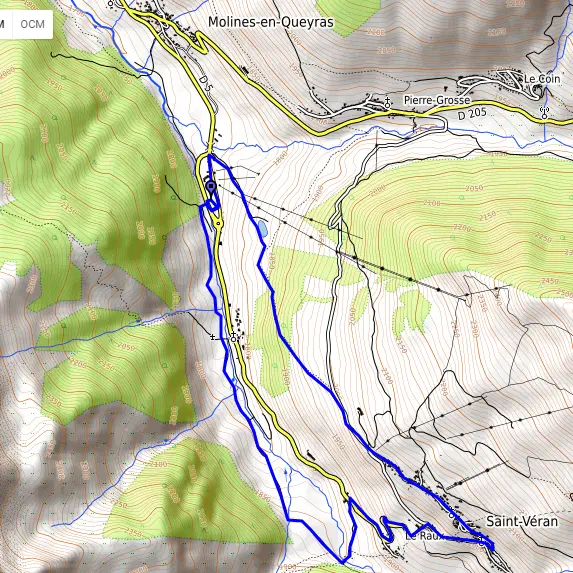The width and height of the screenshot is (573, 573).
Task: Click the church icon at Pierre-Grosse
Action: (x=387, y=103)
